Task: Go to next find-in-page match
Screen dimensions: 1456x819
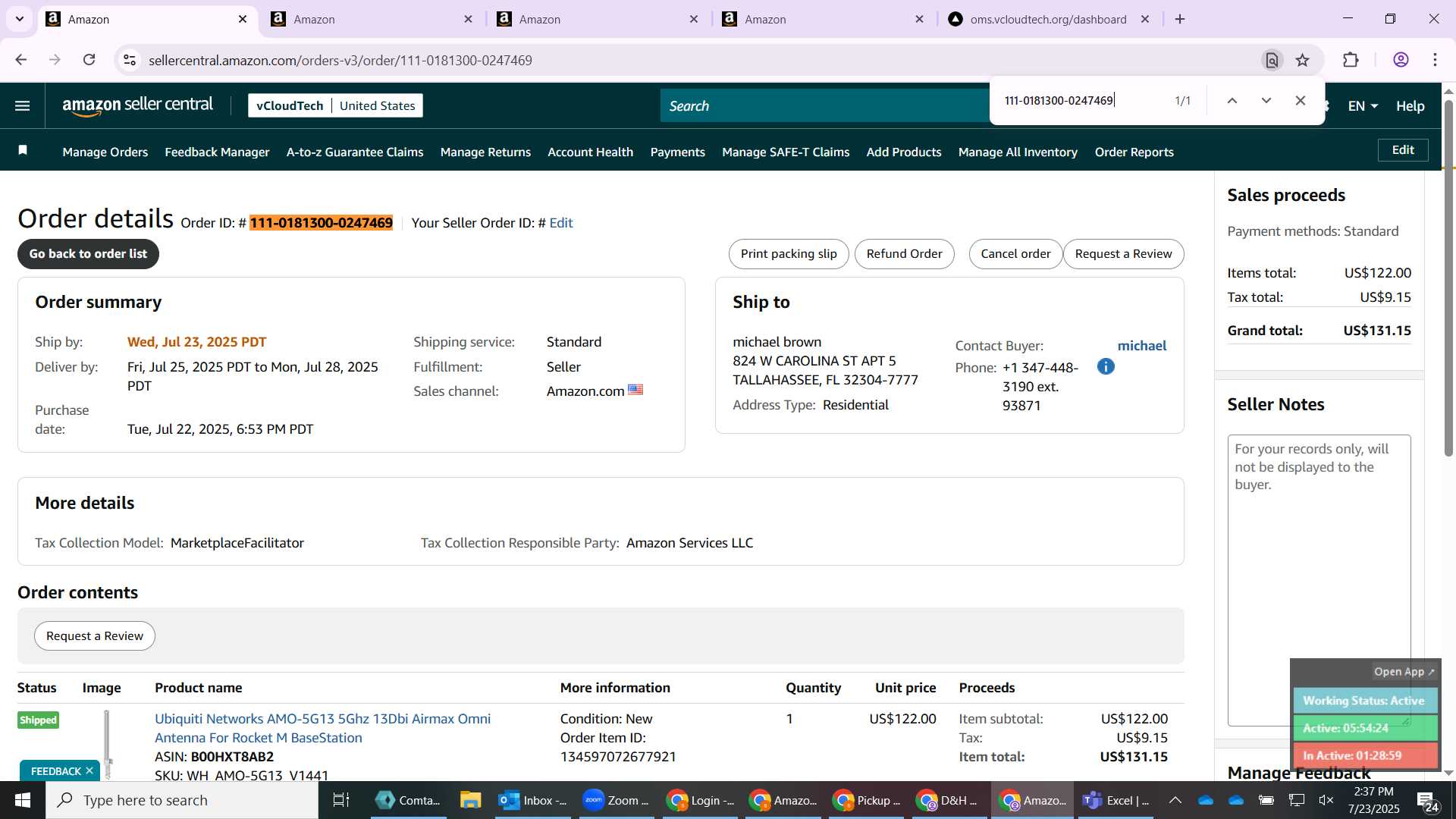Action: 1266,101
